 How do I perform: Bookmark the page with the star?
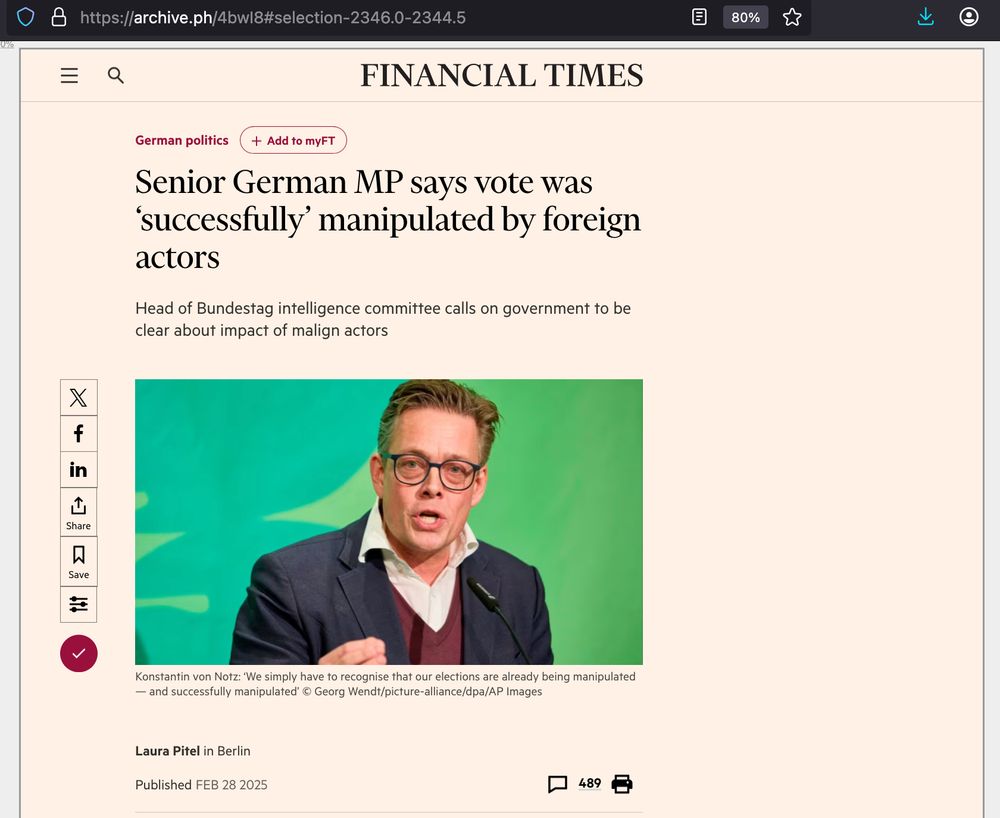coord(792,17)
